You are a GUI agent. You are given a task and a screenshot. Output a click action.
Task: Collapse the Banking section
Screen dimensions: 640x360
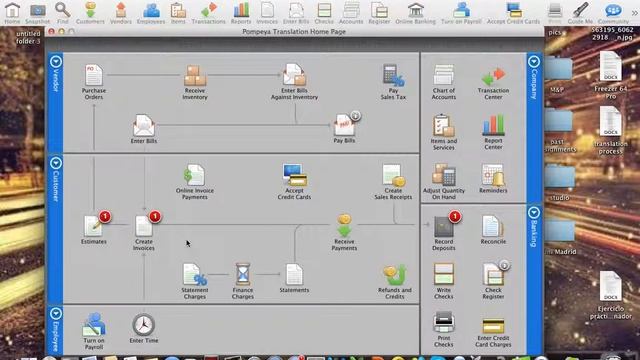534,213
